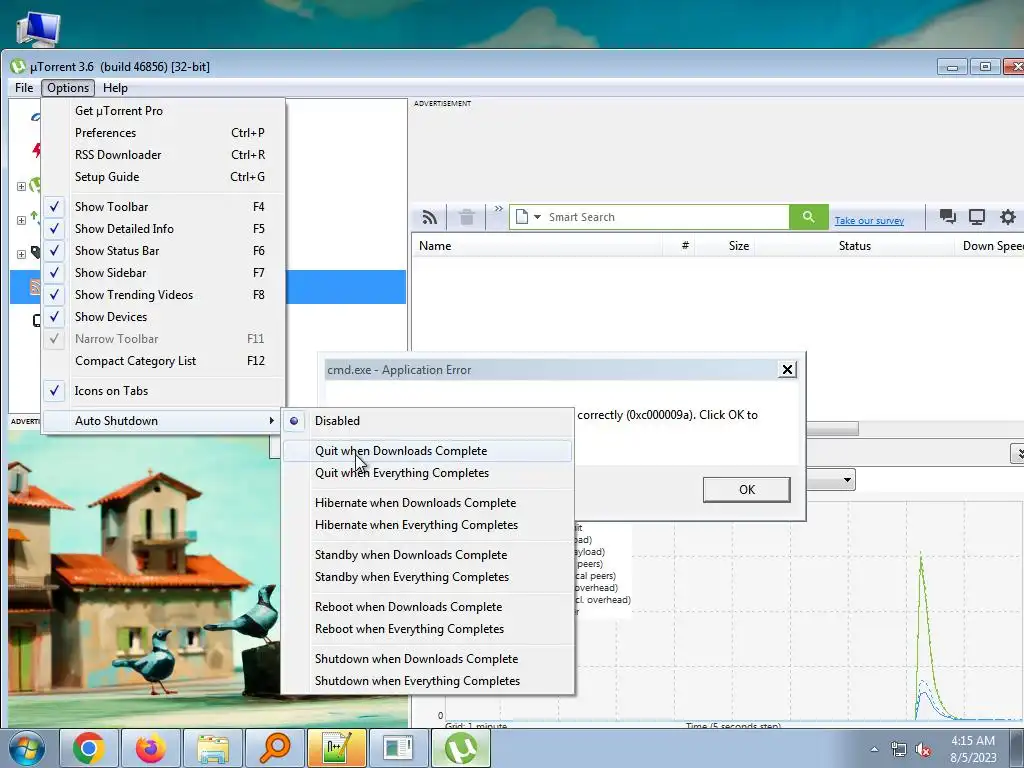The width and height of the screenshot is (1024, 768).
Task: Select the Disabled auto shutdown radio option
Action: 428,421
